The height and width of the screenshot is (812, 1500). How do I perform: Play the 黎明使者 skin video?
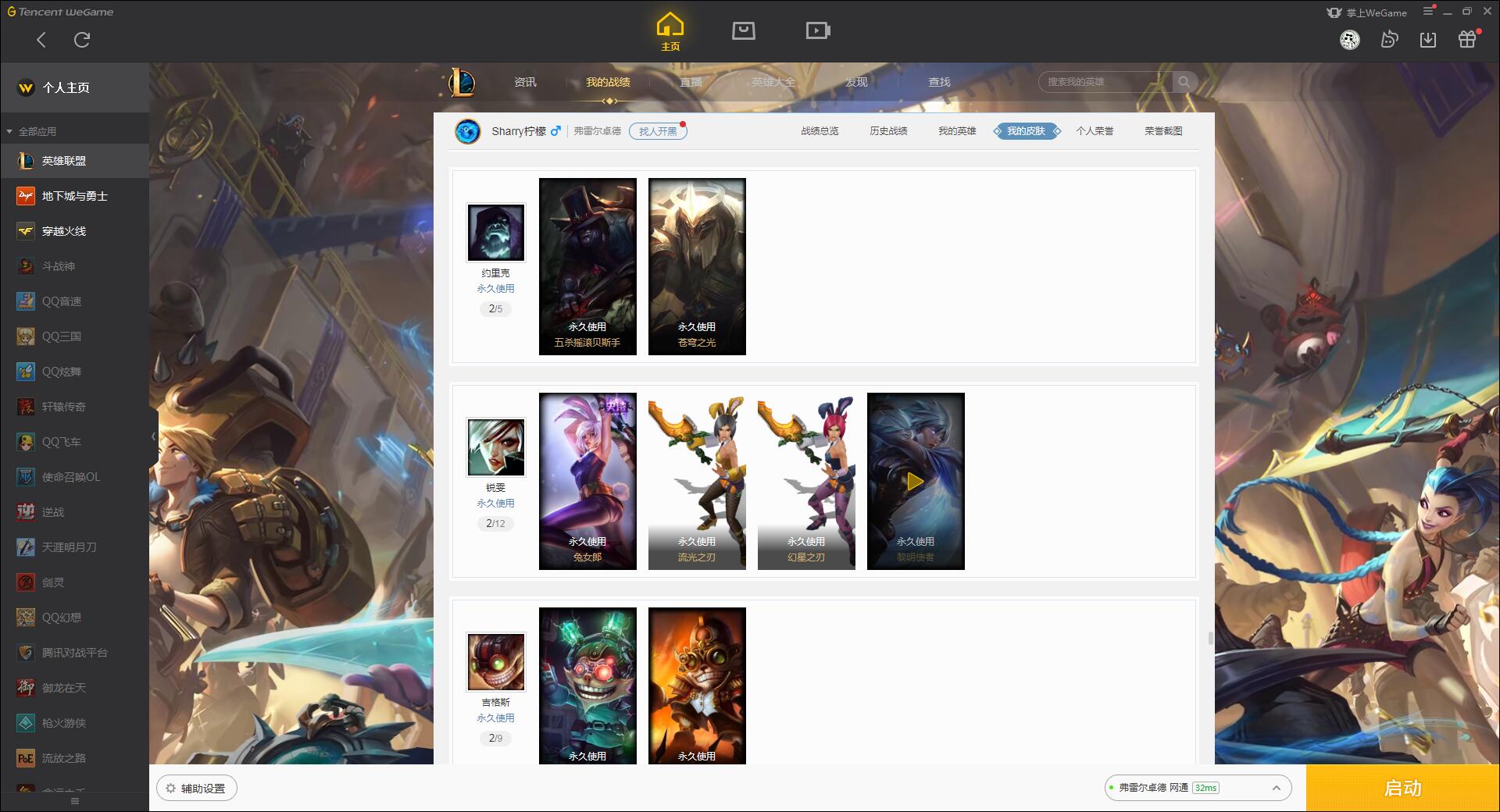915,482
